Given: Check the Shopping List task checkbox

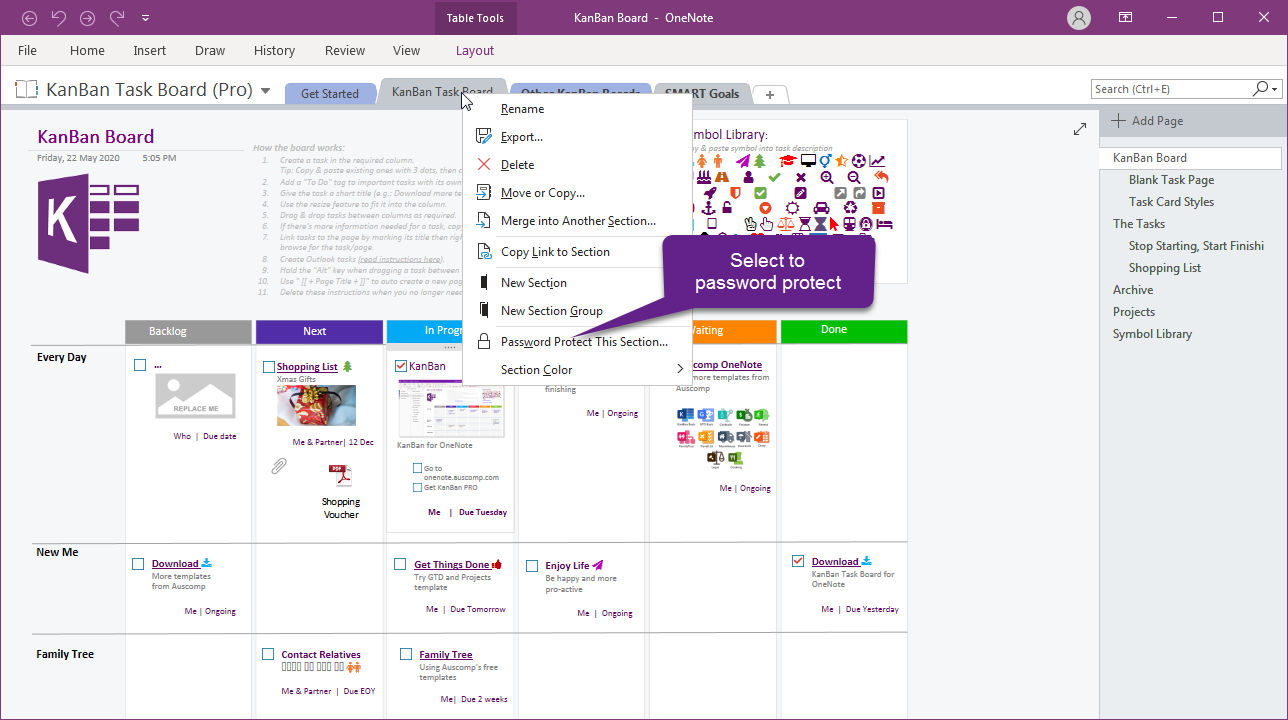Looking at the screenshot, I should pos(269,367).
